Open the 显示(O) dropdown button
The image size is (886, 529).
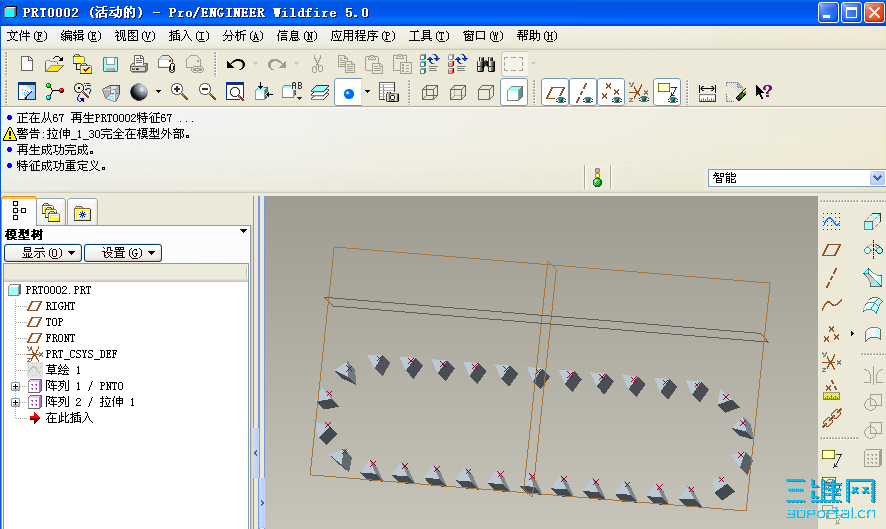pos(43,253)
